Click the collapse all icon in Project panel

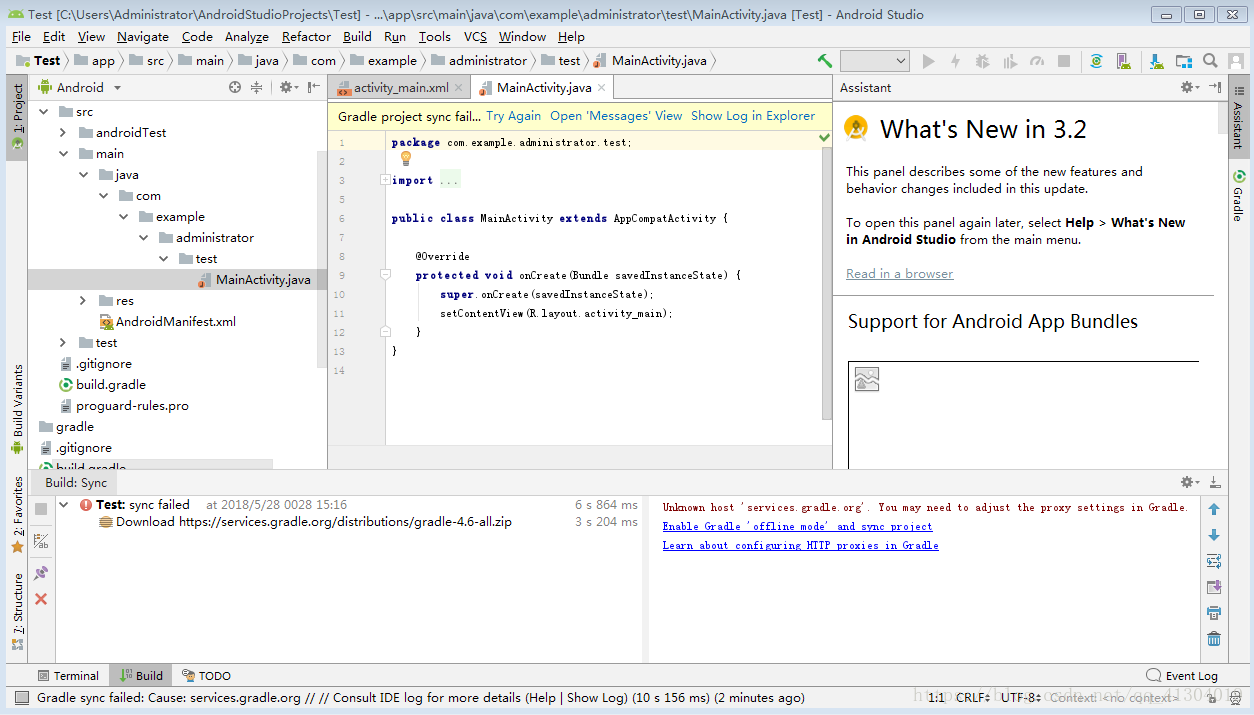tap(256, 87)
